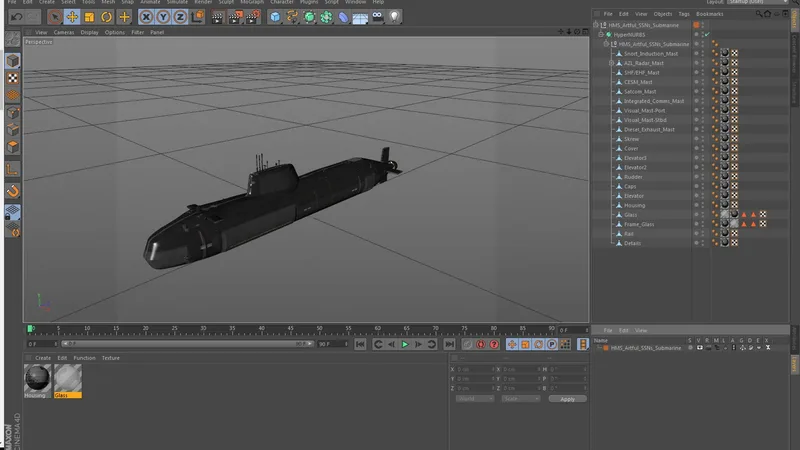Open the viewport Filter menu
Image resolution: width=800 pixels, height=450 pixels.
[138, 32]
